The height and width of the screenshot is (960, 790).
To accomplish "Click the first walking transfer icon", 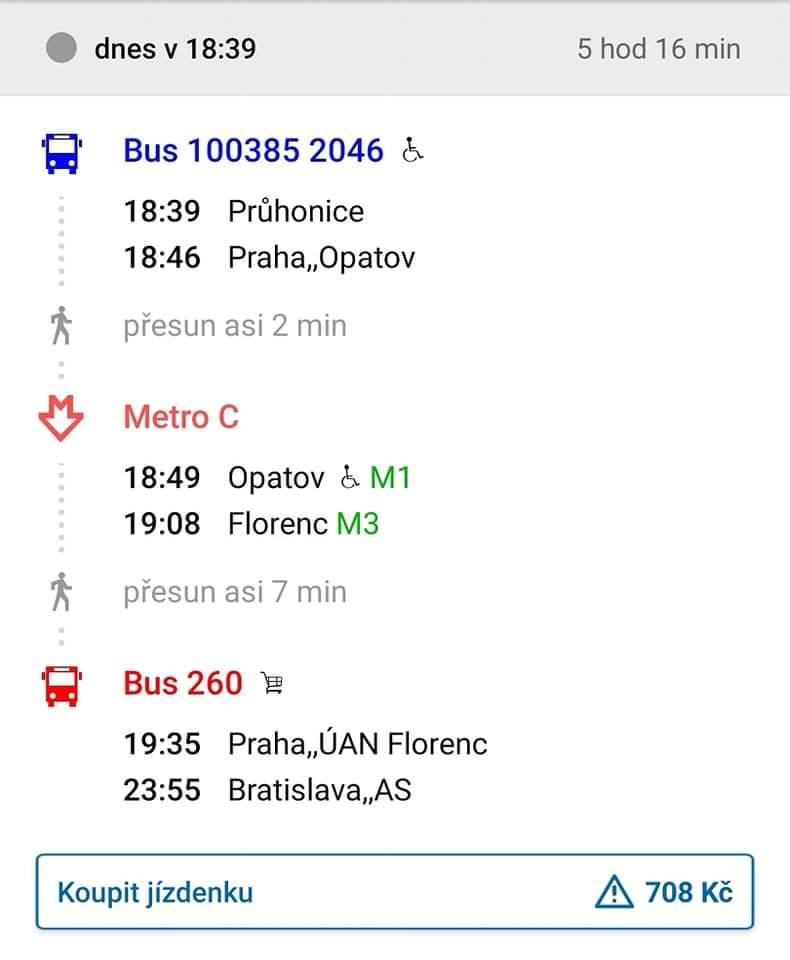I will [x=61, y=326].
